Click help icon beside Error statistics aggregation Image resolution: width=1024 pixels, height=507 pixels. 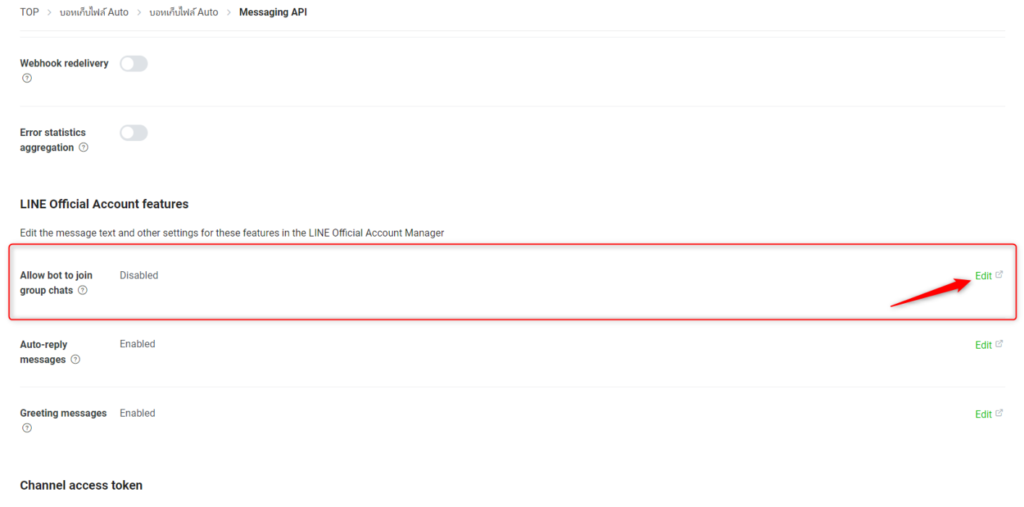tap(84, 148)
